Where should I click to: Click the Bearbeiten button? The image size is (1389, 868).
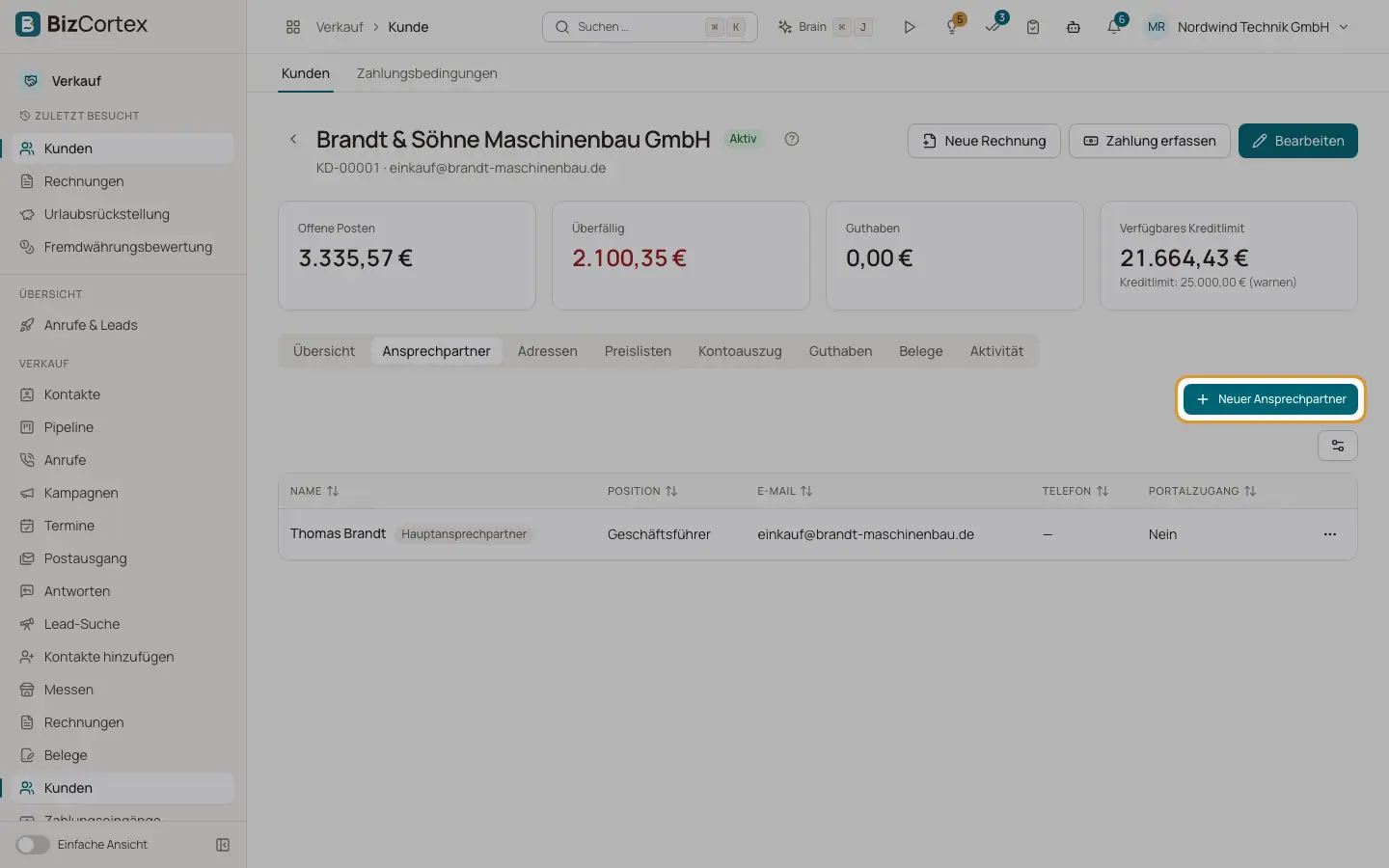[x=1298, y=141]
